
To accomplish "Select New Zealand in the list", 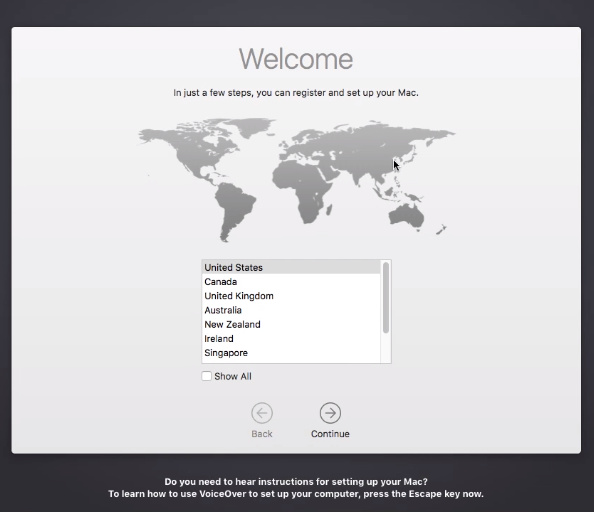I will tap(291, 325).
